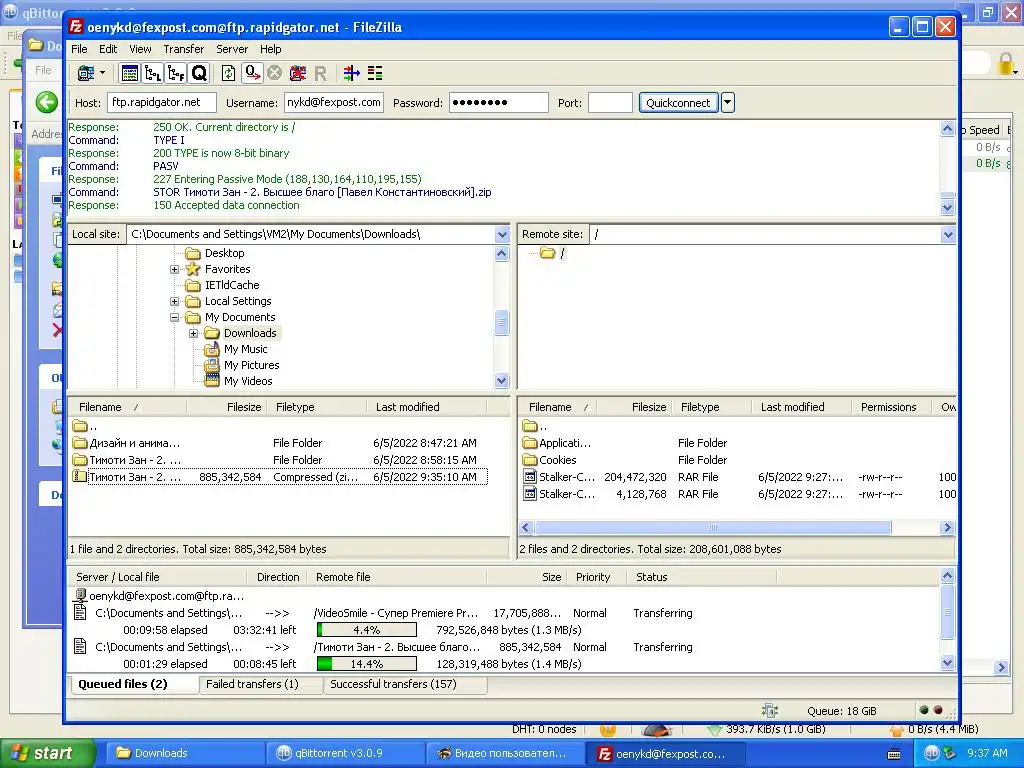Refresh file and folder lists

[x=229, y=73]
